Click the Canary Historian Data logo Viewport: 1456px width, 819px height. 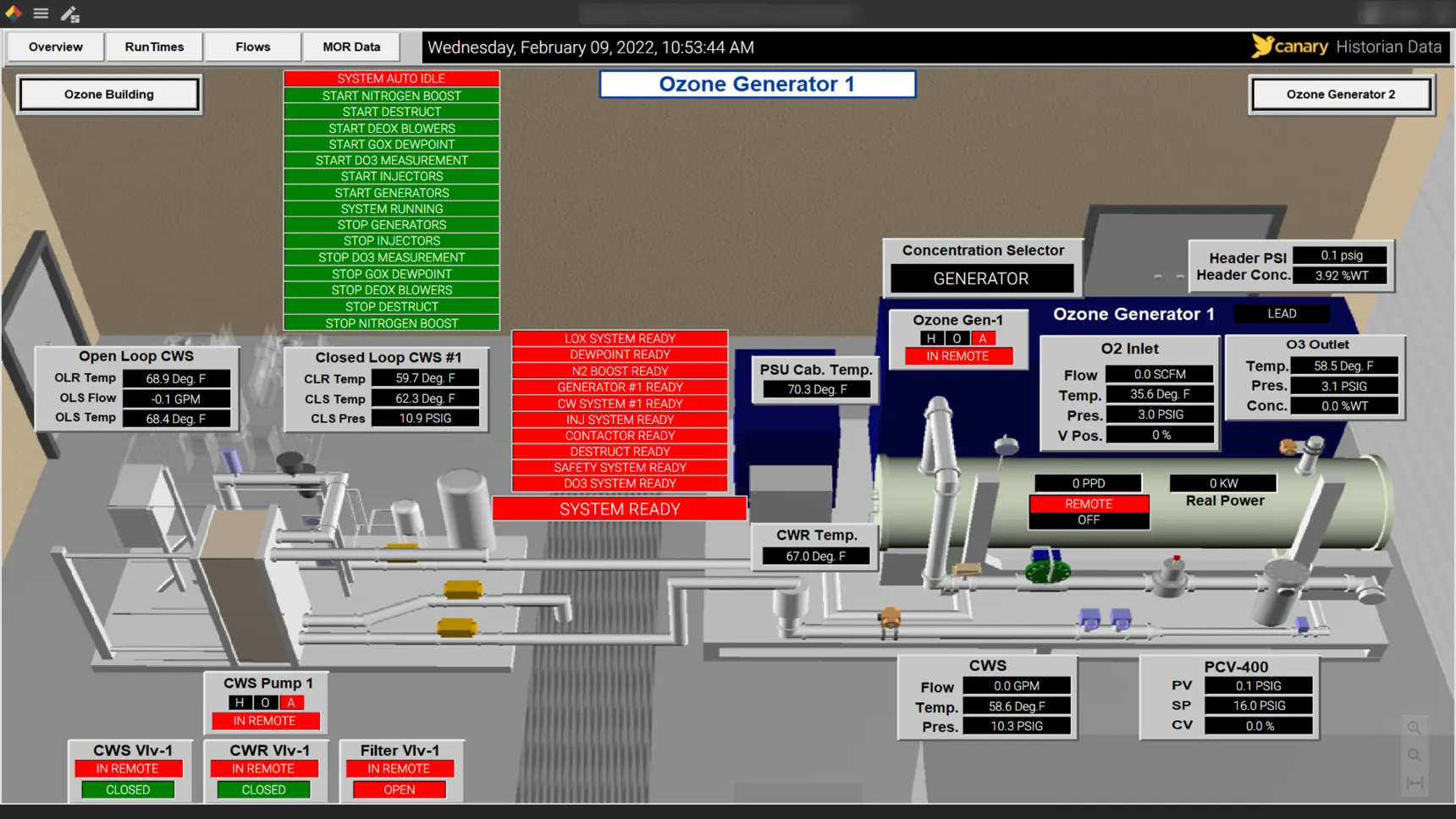pyautogui.click(x=1346, y=47)
